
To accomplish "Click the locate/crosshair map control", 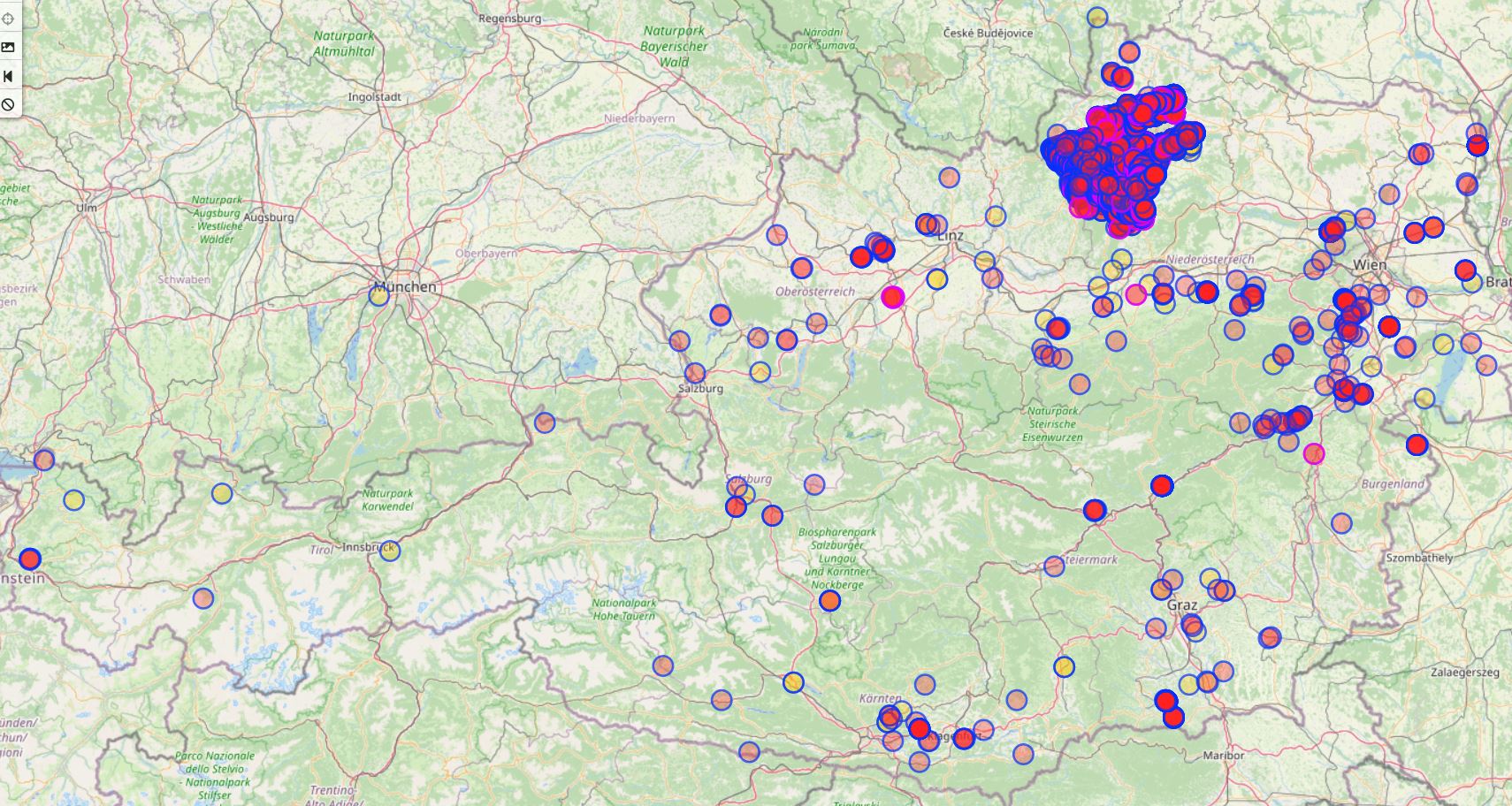I will point(8,19).
